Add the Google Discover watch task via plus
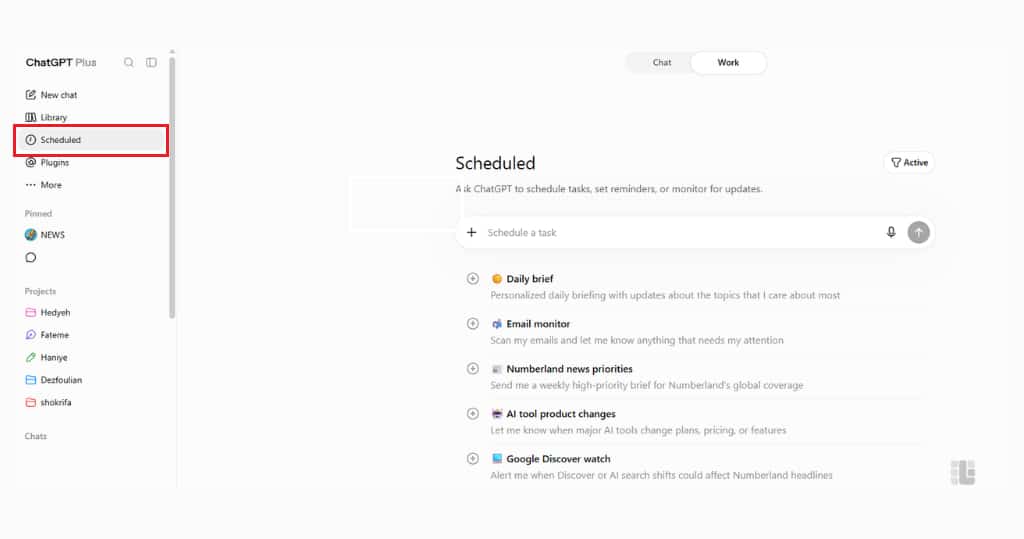The height and width of the screenshot is (539, 1024). [x=473, y=459]
